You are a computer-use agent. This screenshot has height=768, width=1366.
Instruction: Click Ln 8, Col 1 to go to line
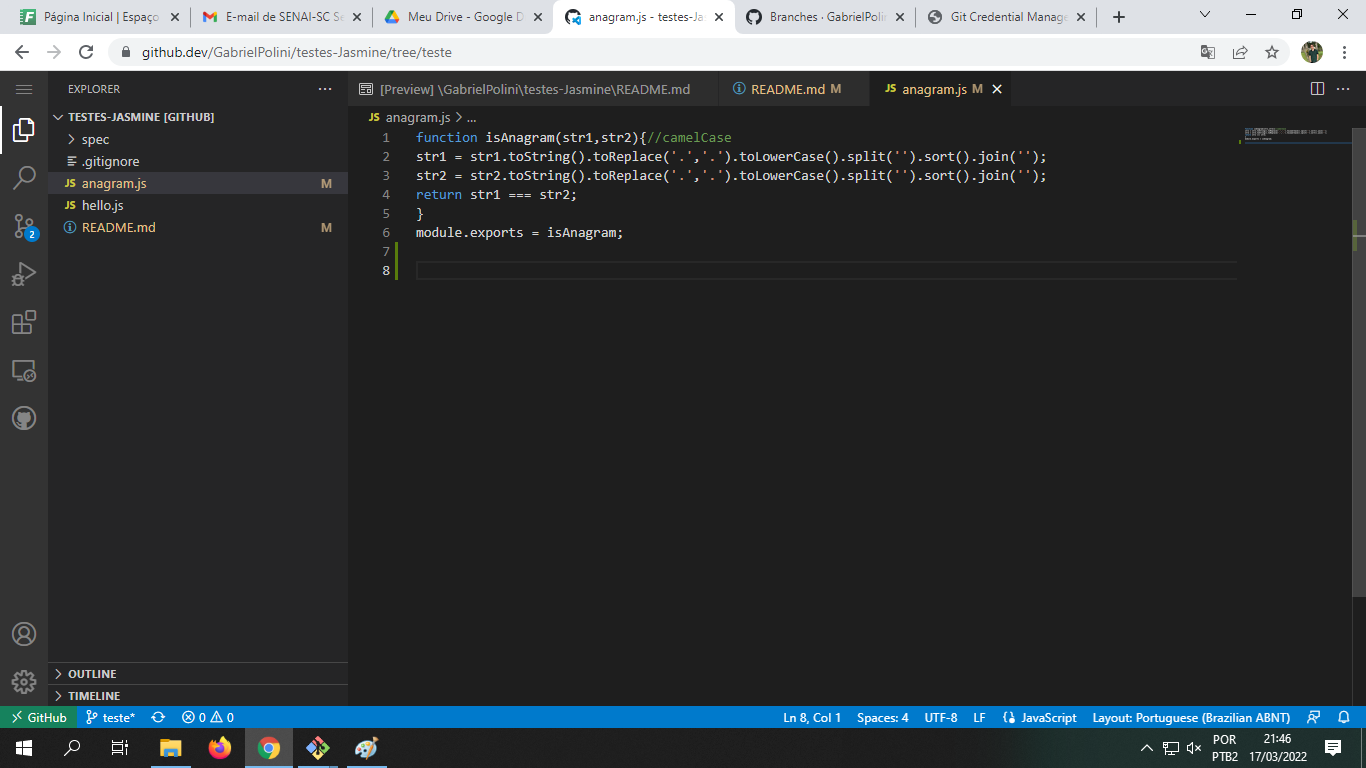pos(812,717)
